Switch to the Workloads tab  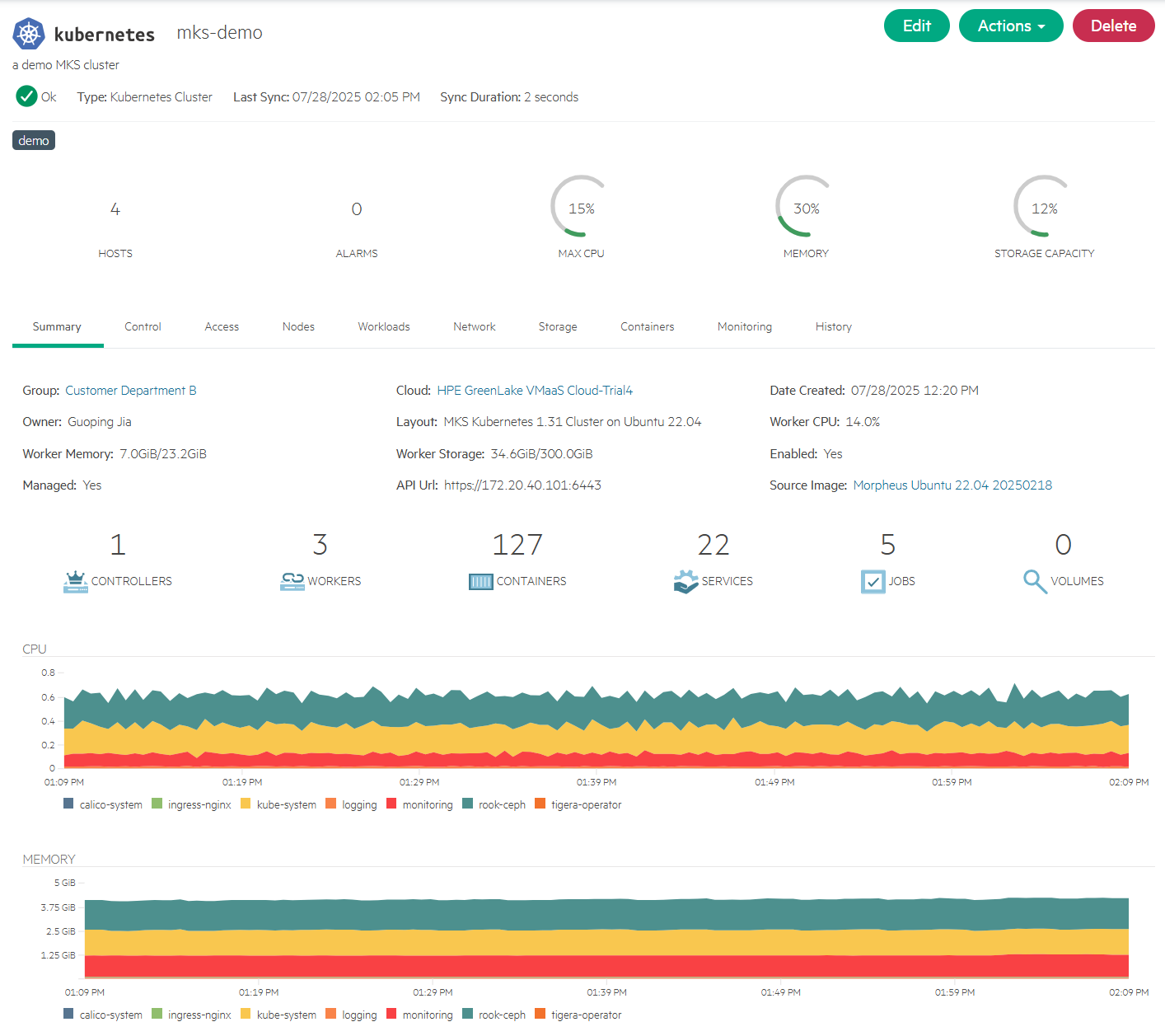pyautogui.click(x=384, y=326)
